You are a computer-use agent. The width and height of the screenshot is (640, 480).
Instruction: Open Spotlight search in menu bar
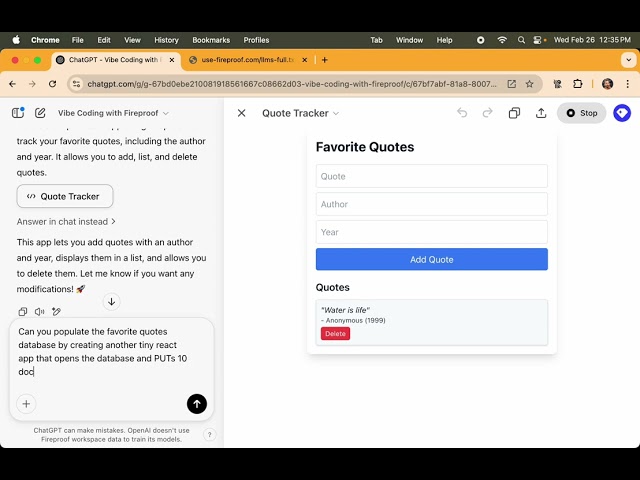[x=521, y=40]
